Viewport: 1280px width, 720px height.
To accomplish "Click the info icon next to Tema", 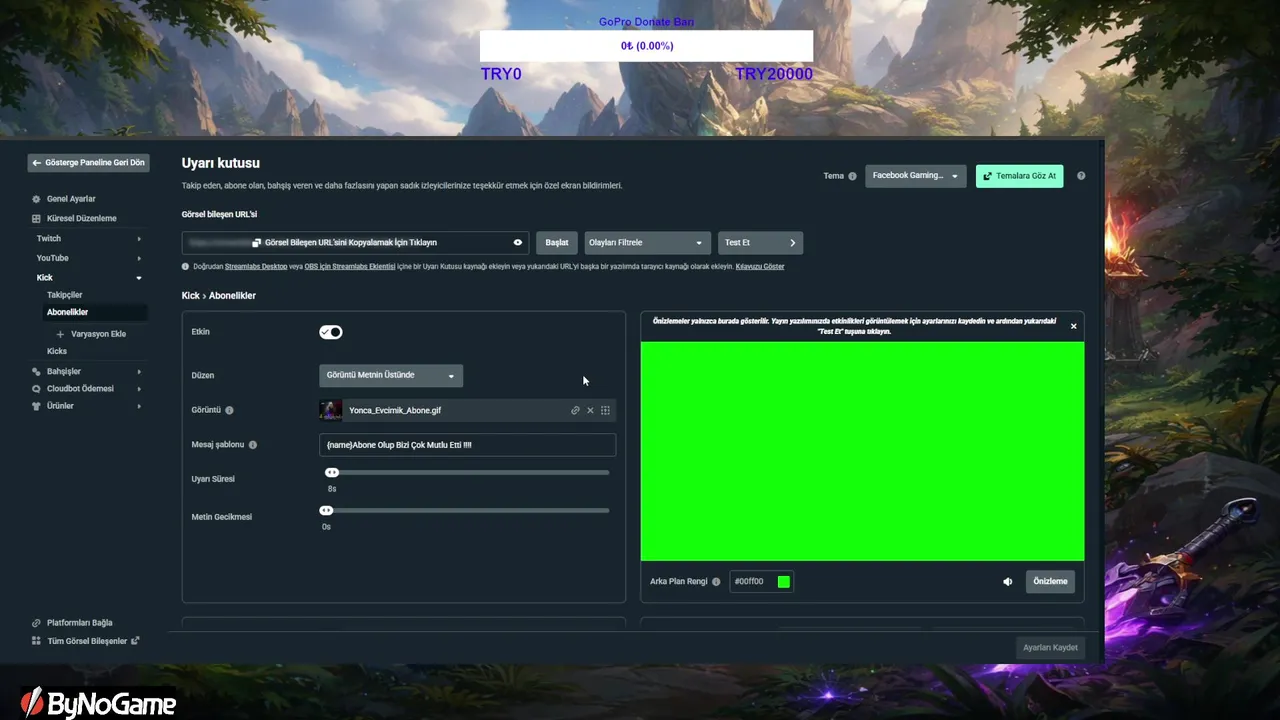I will point(852,176).
